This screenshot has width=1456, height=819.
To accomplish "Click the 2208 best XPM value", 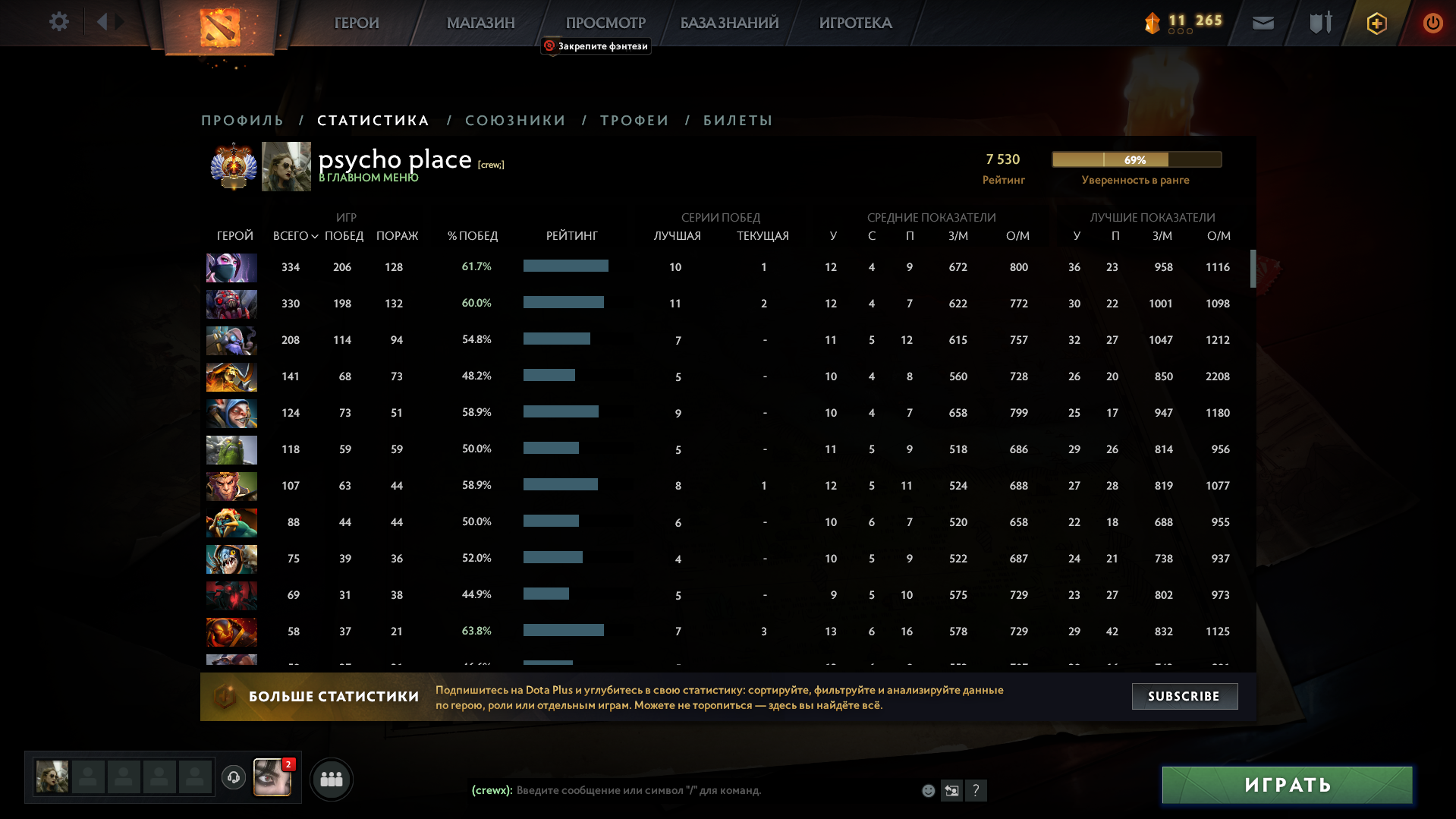I will click(x=1218, y=376).
